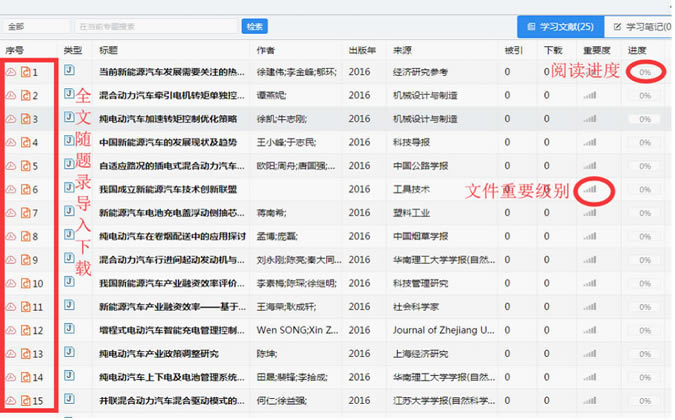Viewport: 675px width, 420px height.
Task: Click the importance bars icon in row 2
Action: pyautogui.click(x=590, y=95)
